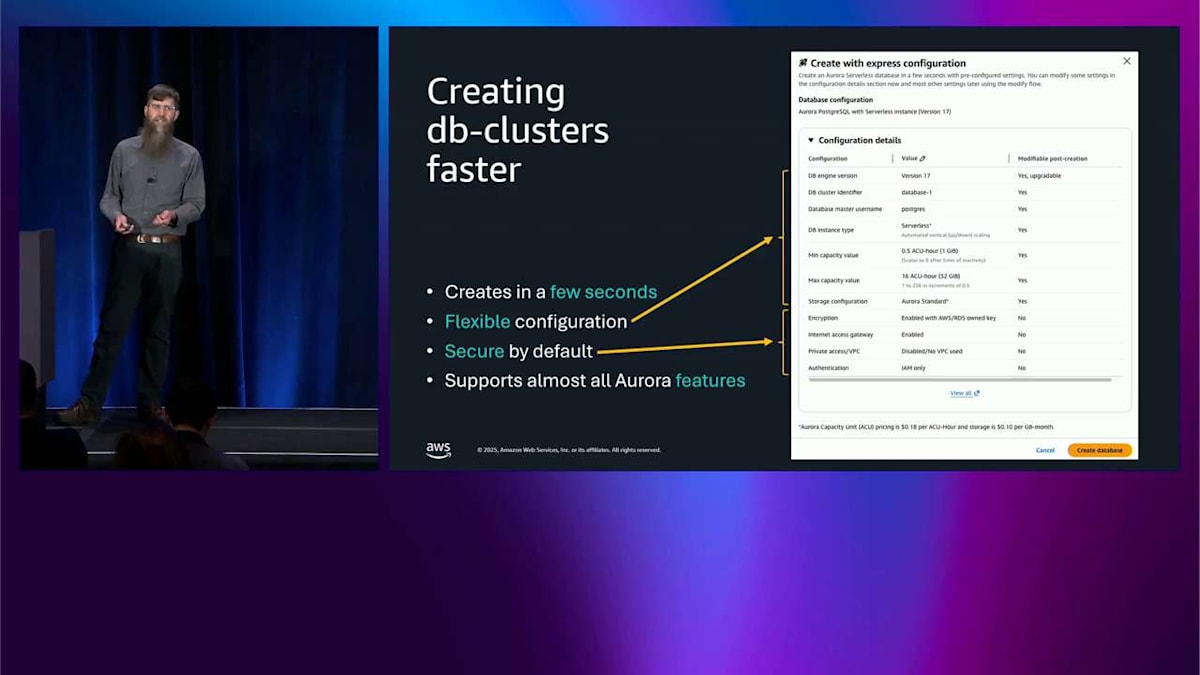The height and width of the screenshot is (675, 1200).
Task: Click the 'Flexible configuration' bullet
Action: [536, 322]
